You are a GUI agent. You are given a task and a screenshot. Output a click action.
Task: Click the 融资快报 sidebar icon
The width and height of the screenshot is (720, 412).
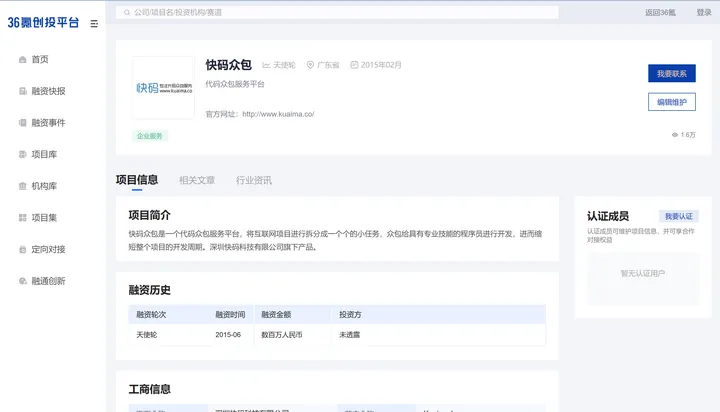22,91
